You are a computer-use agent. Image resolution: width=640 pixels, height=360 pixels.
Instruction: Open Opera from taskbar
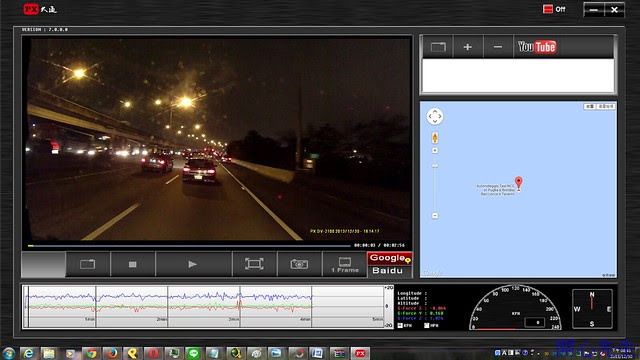153,353
